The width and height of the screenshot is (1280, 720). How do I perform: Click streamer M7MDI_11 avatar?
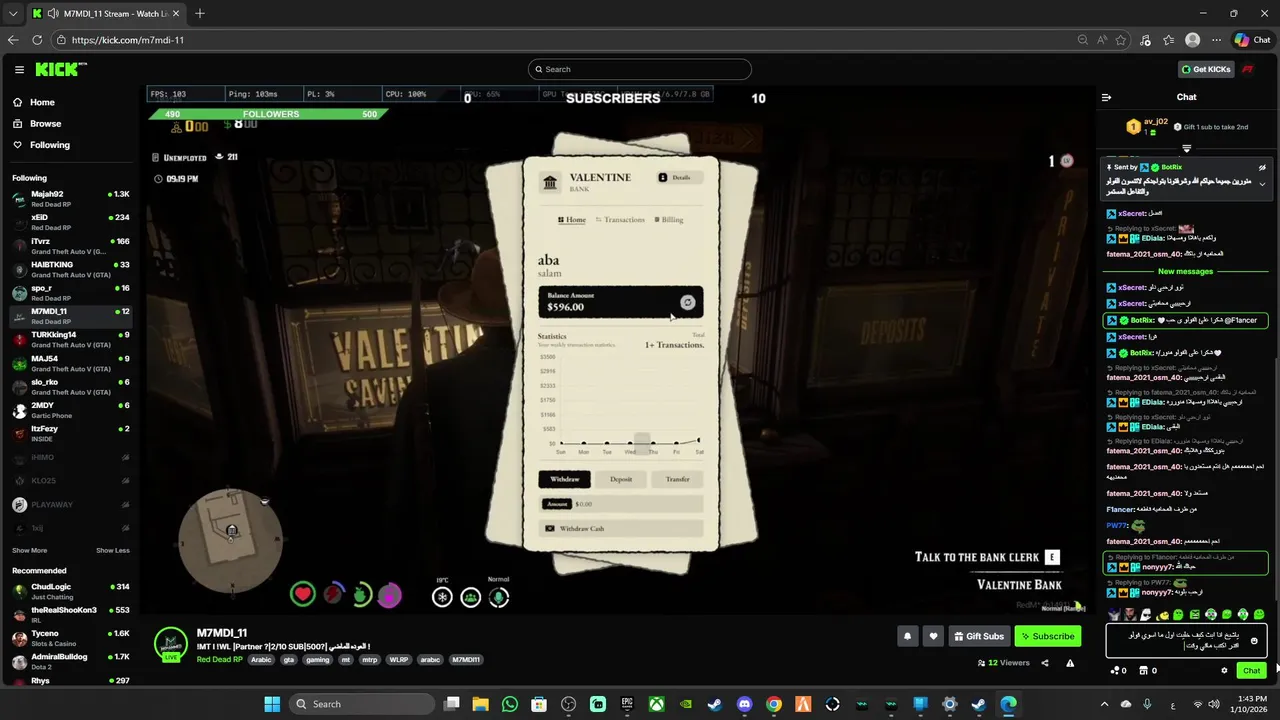tap(171, 644)
